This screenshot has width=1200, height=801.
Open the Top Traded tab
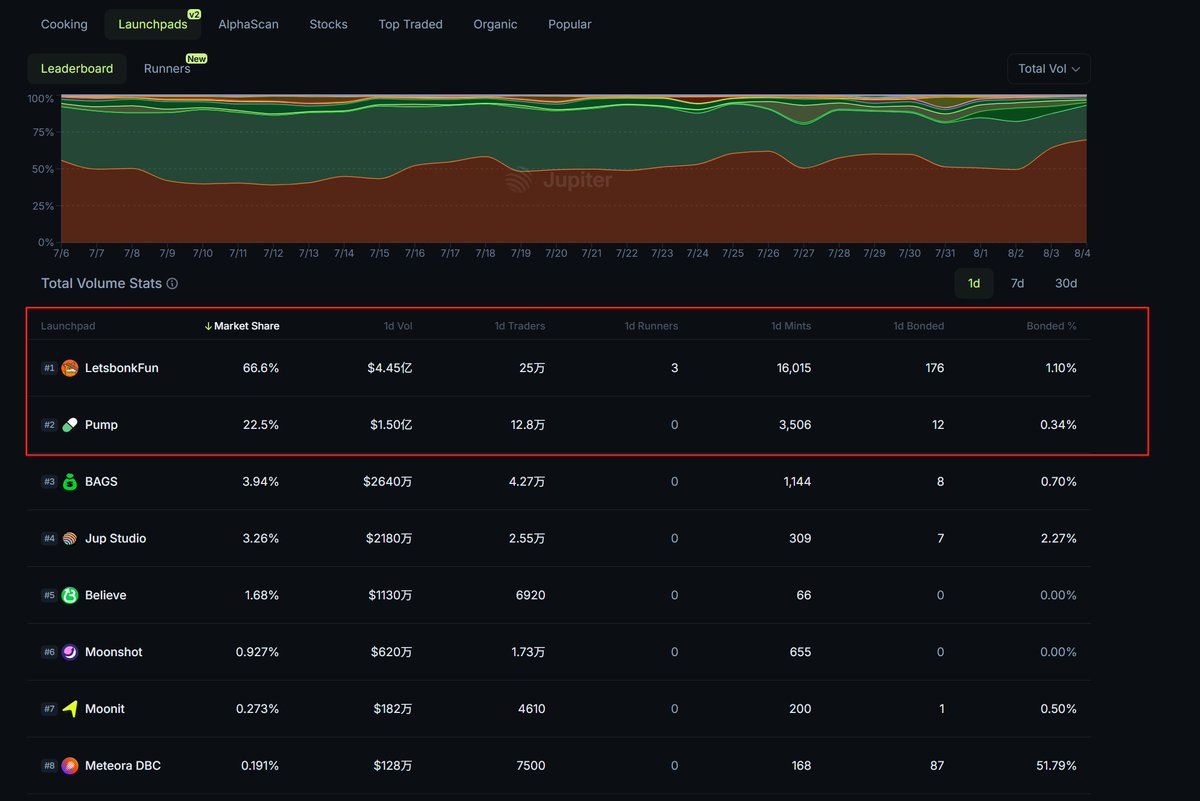click(x=411, y=24)
